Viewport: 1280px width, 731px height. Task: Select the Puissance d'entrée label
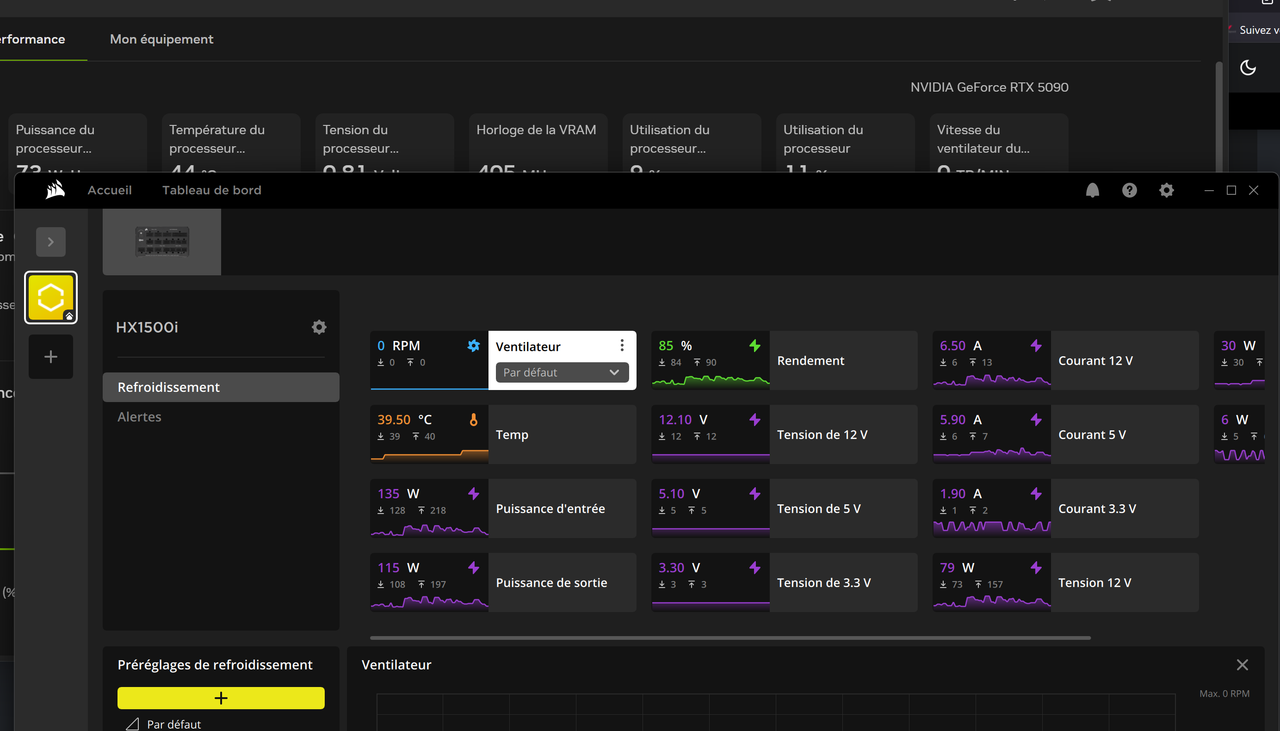[x=550, y=509]
